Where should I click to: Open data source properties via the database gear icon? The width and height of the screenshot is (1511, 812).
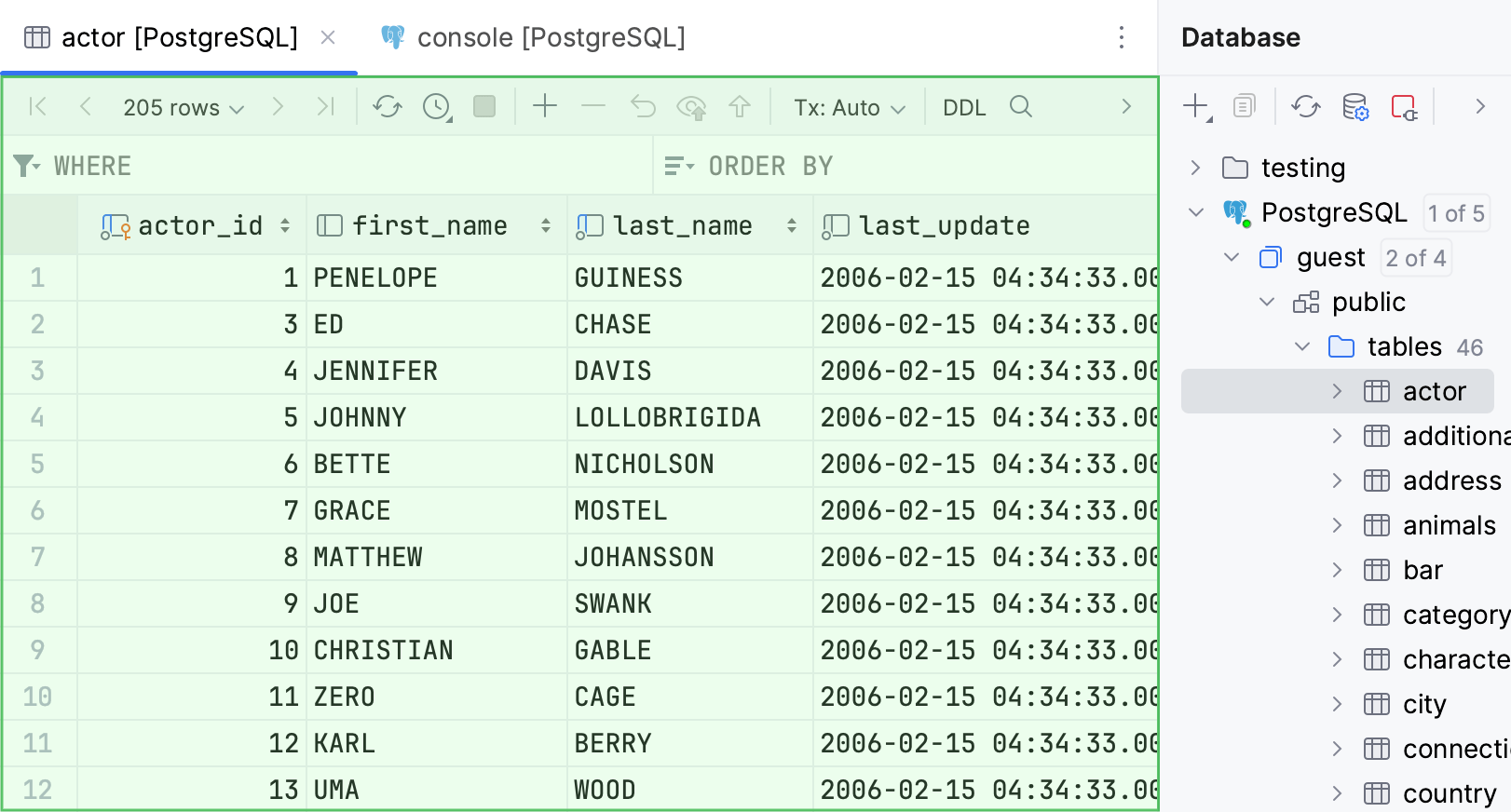pyautogui.click(x=1354, y=106)
